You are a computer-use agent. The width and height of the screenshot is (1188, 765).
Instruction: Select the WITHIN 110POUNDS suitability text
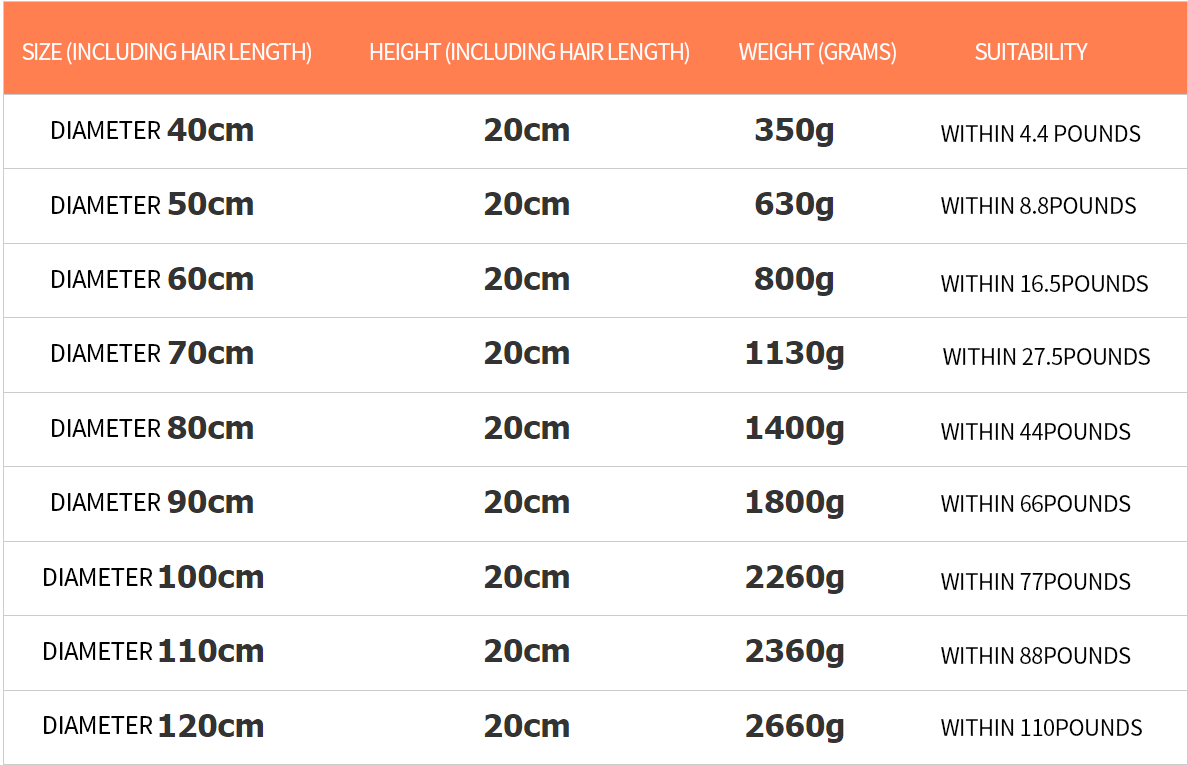coord(1041,728)
